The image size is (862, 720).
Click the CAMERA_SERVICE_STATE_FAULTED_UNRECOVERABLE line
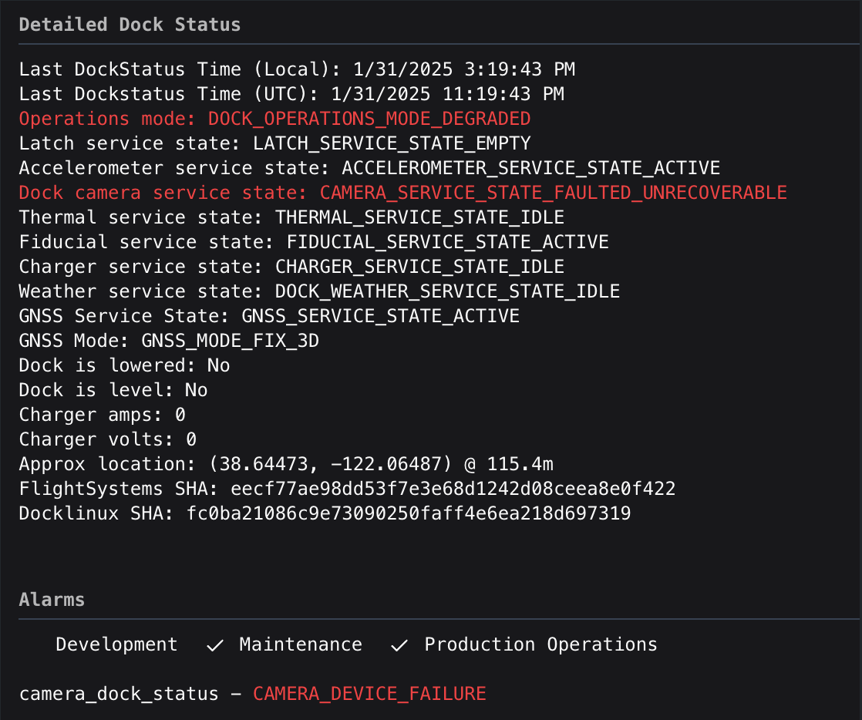tap(403, 193)
